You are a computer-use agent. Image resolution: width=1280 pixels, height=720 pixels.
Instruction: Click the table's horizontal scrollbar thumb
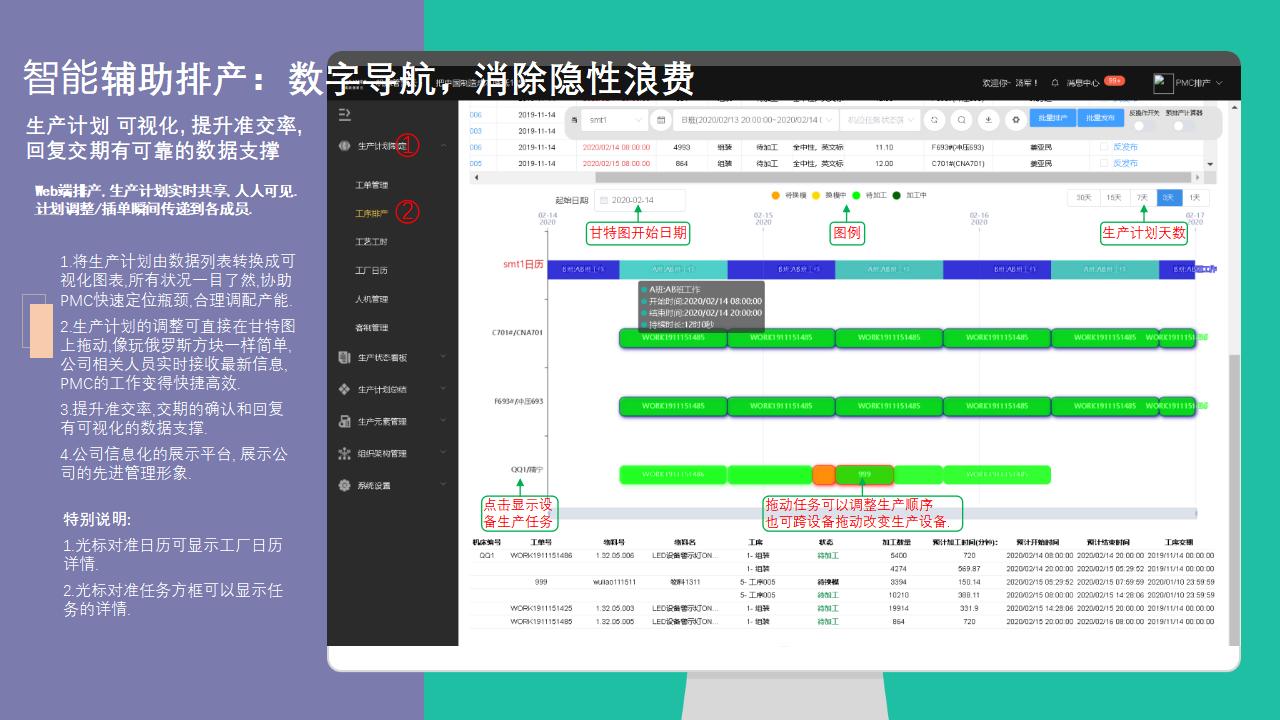895,177
